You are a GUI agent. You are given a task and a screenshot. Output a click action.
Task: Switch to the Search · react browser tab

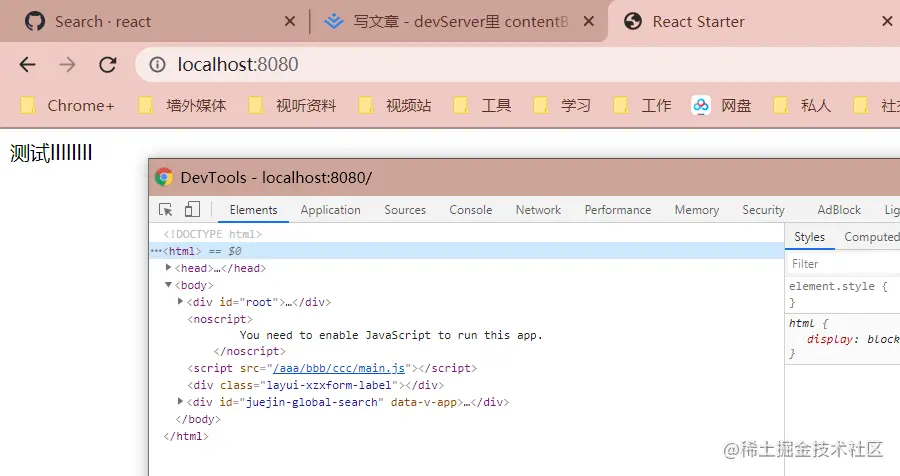click(x=155, y=22)
